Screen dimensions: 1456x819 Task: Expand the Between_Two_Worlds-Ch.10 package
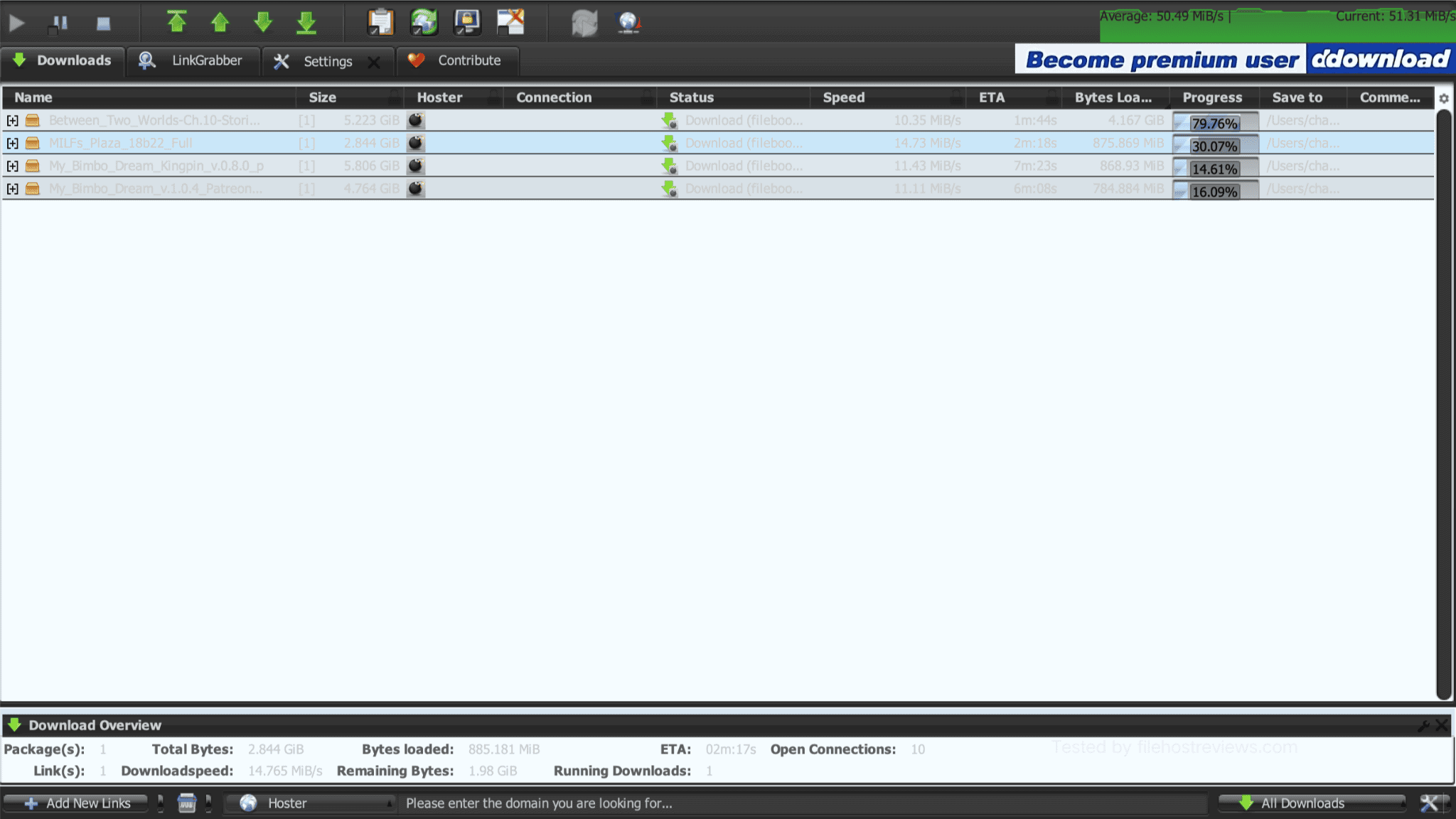click(12, 121)
